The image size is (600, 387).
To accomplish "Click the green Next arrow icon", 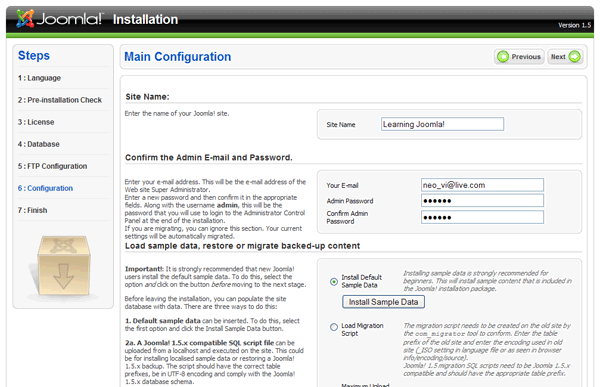I will tap(574, 57).
